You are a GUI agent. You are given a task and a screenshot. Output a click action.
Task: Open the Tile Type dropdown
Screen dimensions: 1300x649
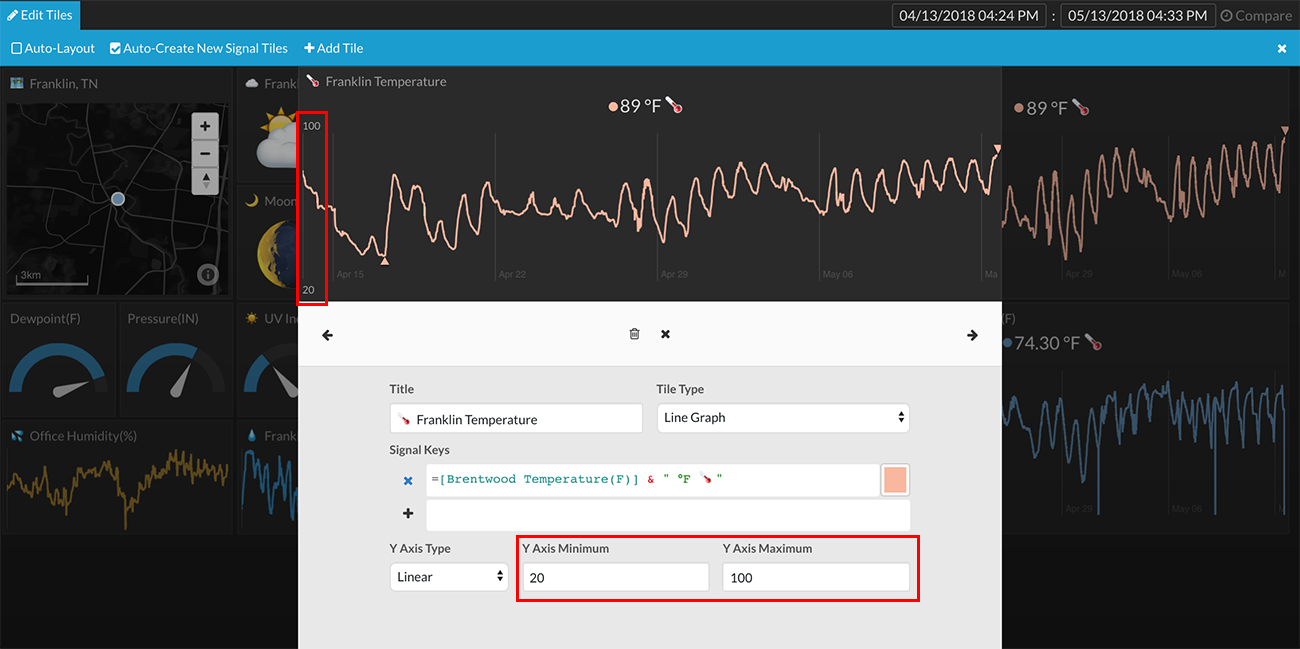pyautogui.click(x=783, y=418)
